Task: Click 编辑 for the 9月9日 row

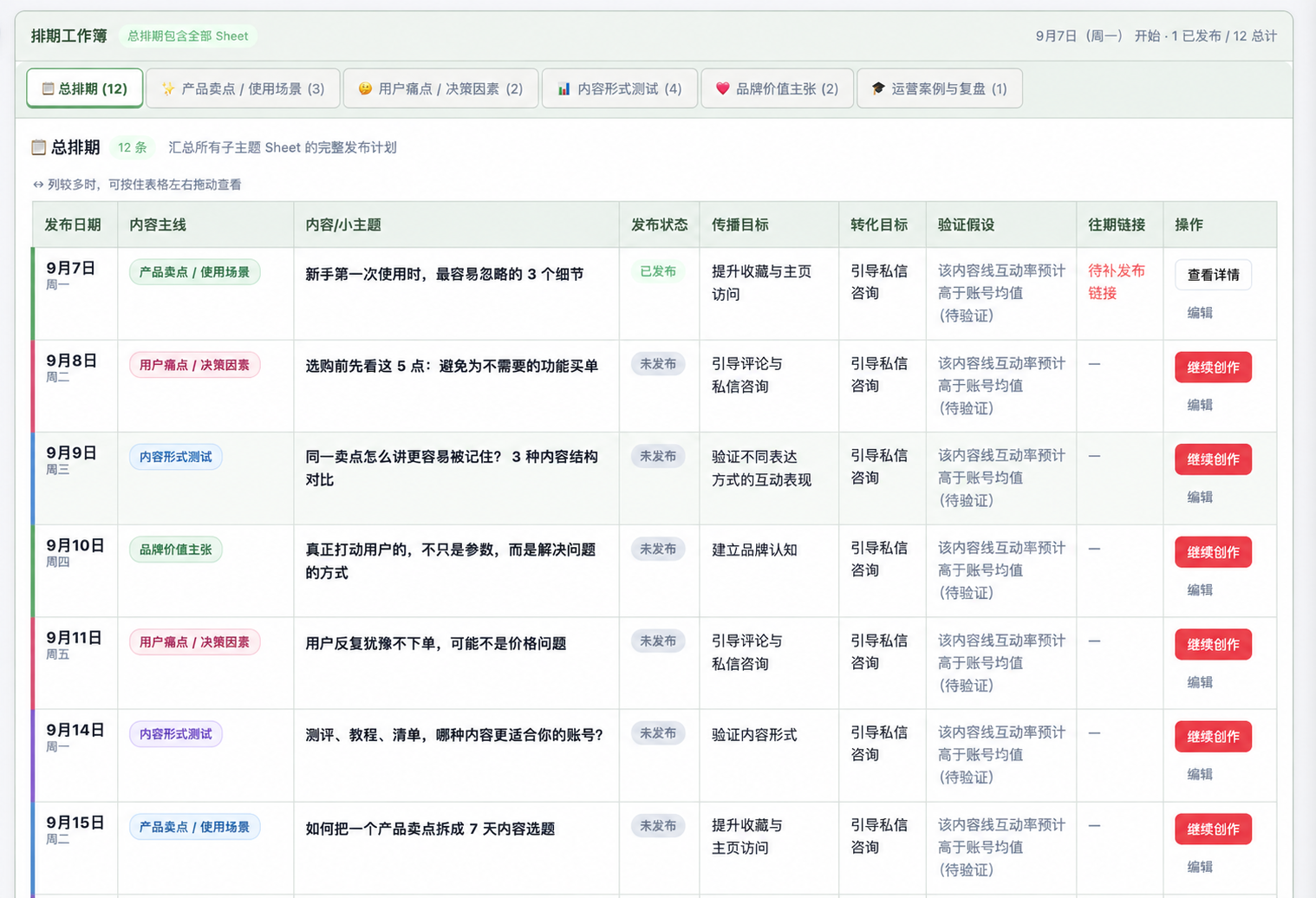Action: click(1200, 498)
